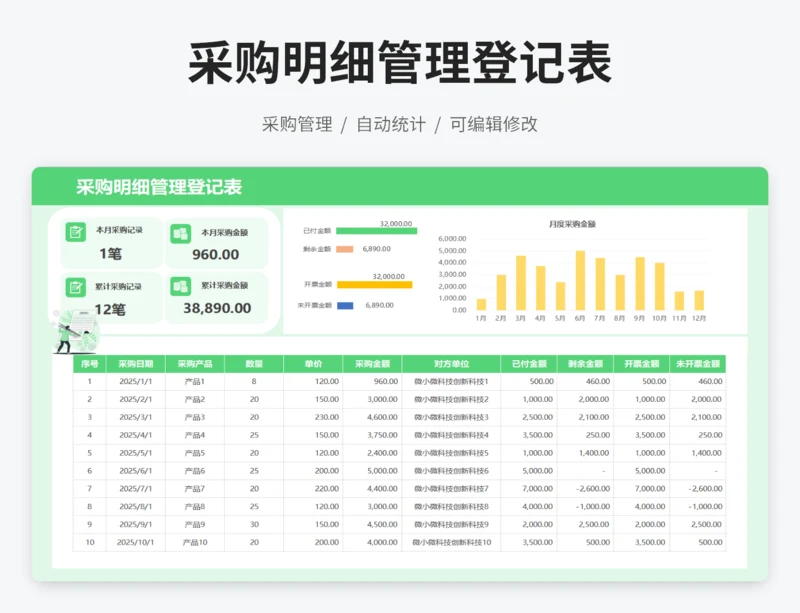This screenshot has width=800, height=613.
Task: Click the 6,890.00 value beside 剩余金额 bar
Action: coord(377,249)
